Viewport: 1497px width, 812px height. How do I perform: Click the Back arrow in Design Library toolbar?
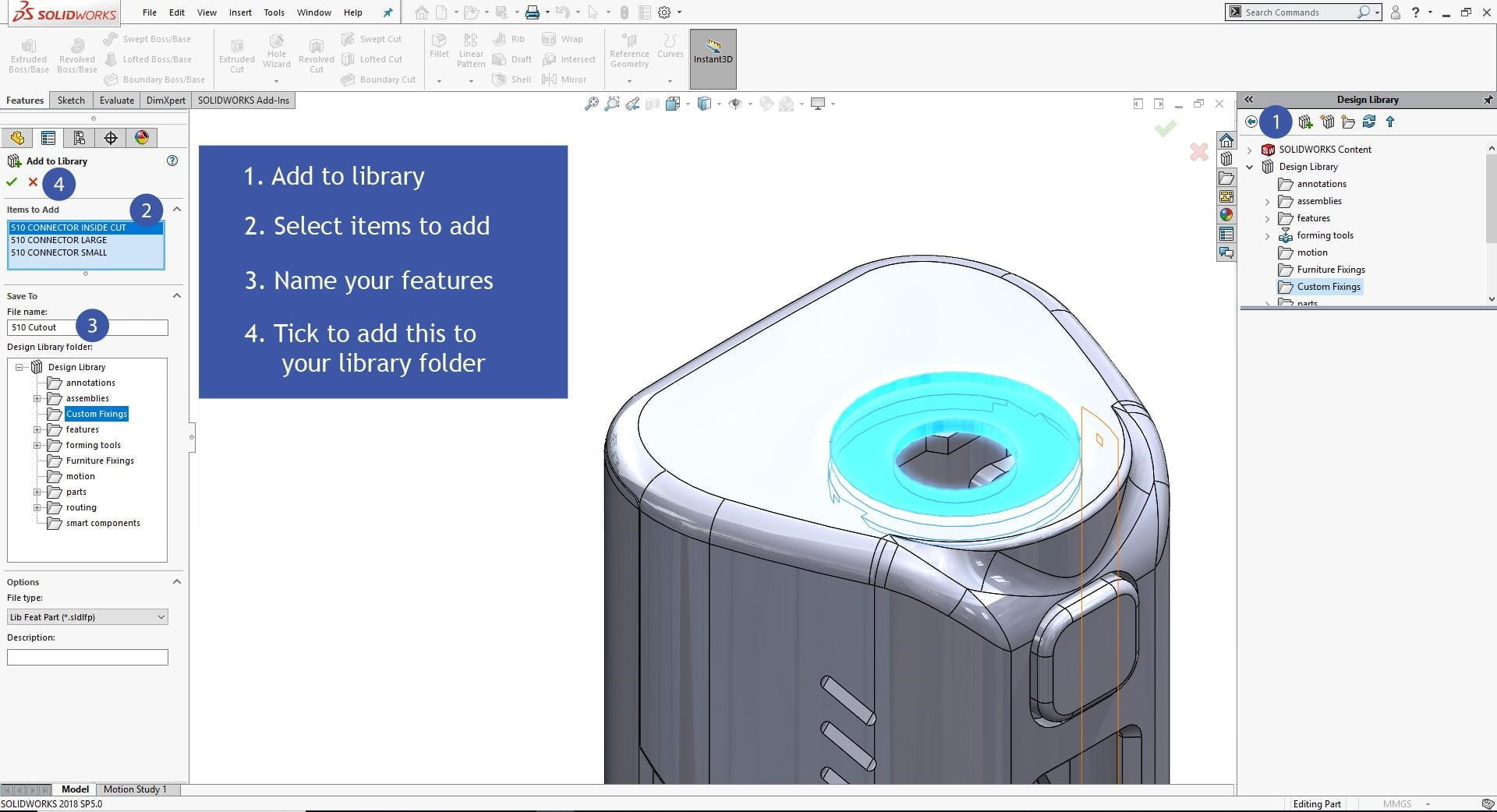pos(1251,122)
